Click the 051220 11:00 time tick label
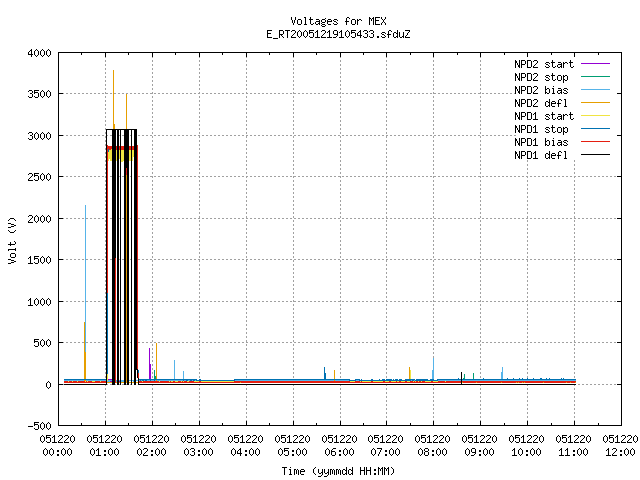Viewport: 640px width, 480px height. click(573, 446)
